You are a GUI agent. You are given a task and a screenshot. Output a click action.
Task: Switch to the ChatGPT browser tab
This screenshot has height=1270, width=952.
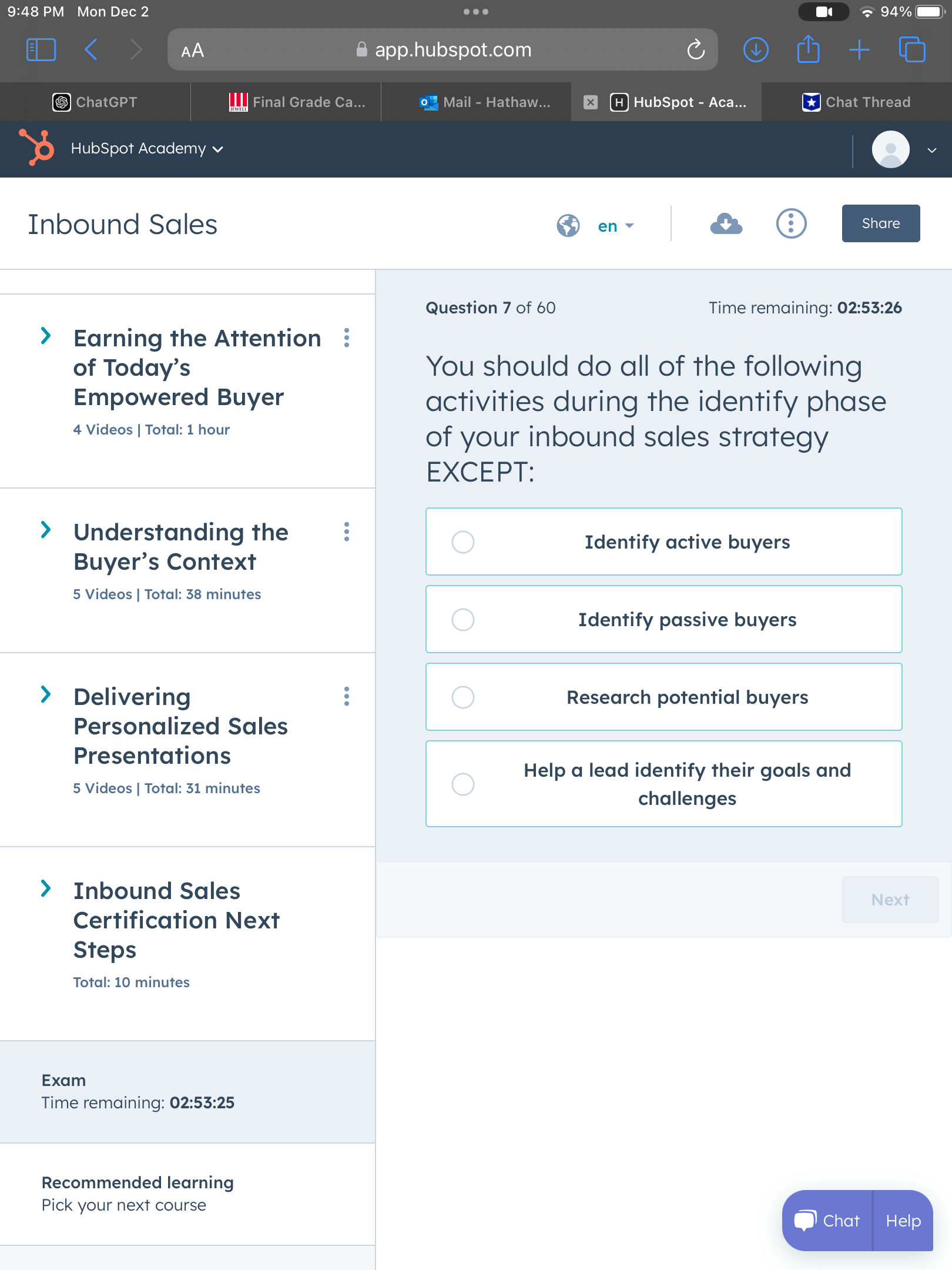(95, 102)
